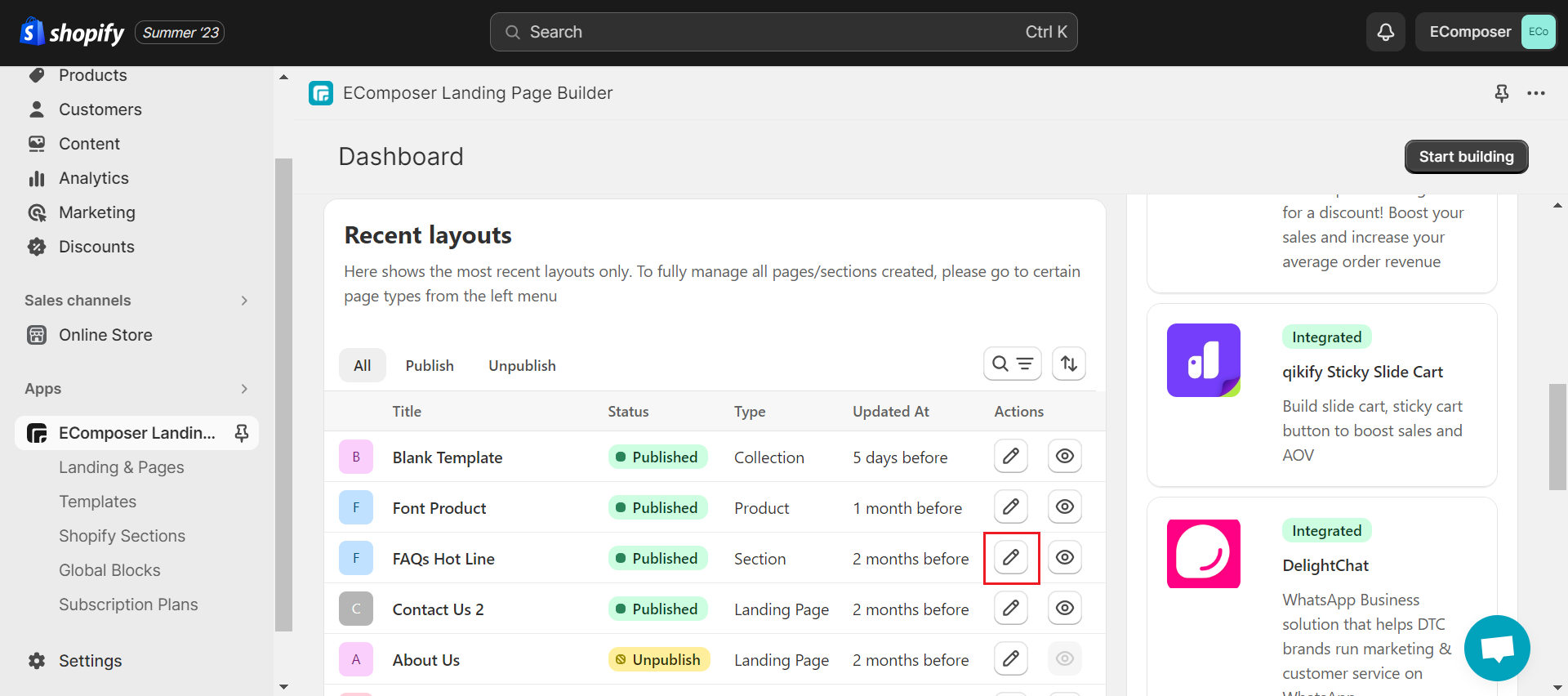
Task: Open the live chat bubble
Action: pyautogui.click(x=1497, y=648)
